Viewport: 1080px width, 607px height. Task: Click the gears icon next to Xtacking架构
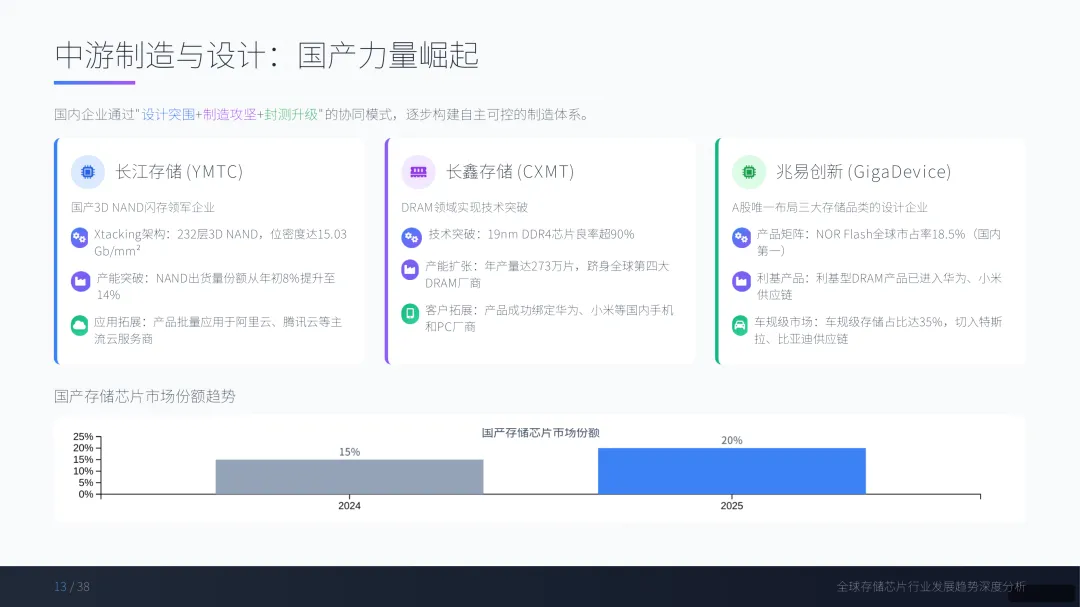click(79, 238)
